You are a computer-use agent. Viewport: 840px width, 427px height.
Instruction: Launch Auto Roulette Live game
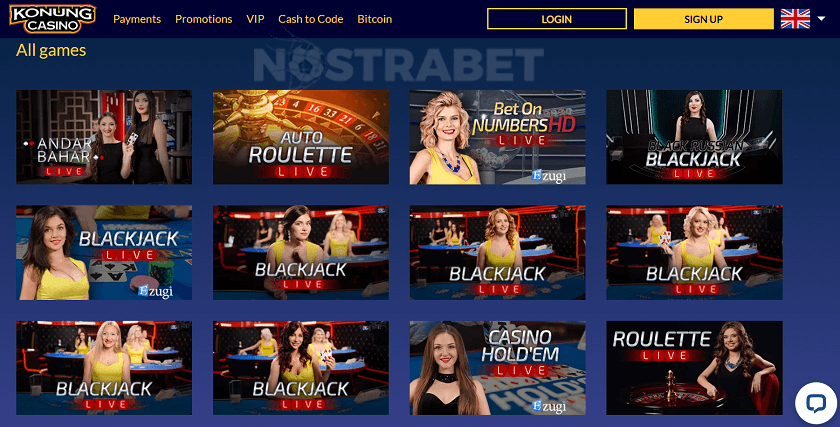click(301, 137)
